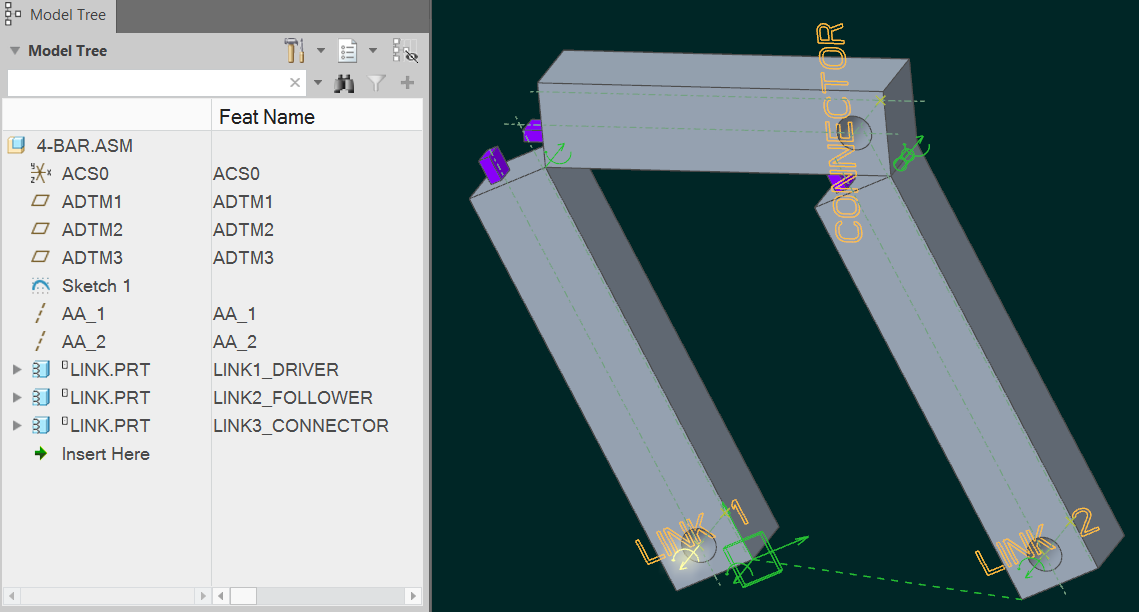Click the 4-BAR.ASM assembly icon
Image resolution: width=1139 pixels, height=612 pixels.
[16, 145]
